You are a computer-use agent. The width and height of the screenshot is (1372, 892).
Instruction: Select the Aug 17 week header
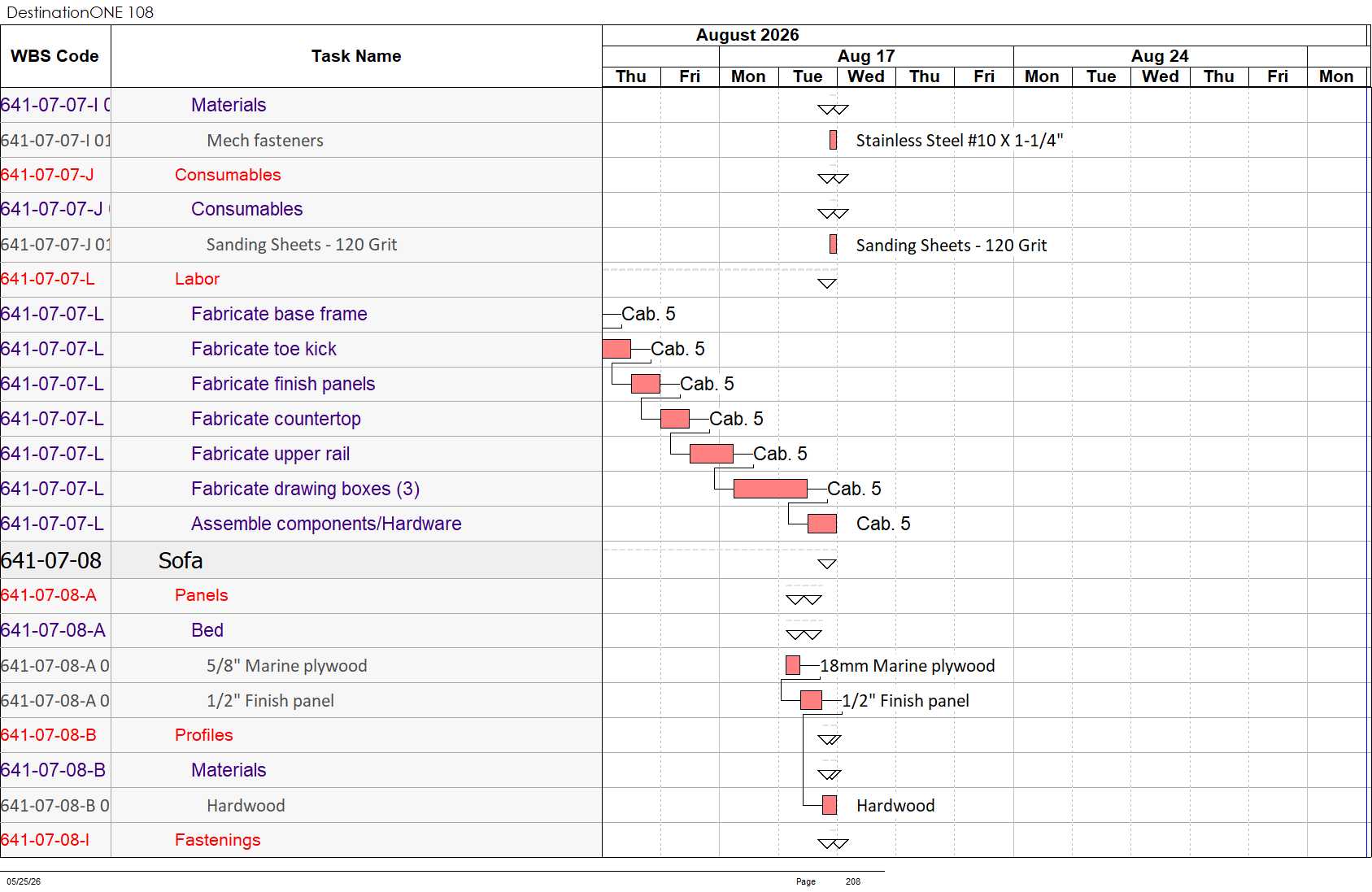(866, 56)
